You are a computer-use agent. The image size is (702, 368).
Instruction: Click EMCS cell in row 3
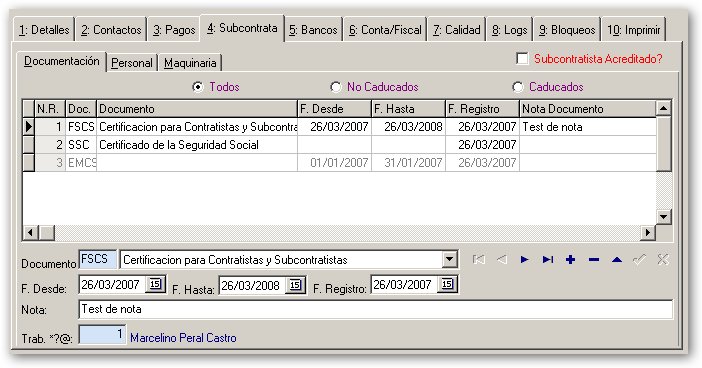pyautogui.click(x=81, y=163)
